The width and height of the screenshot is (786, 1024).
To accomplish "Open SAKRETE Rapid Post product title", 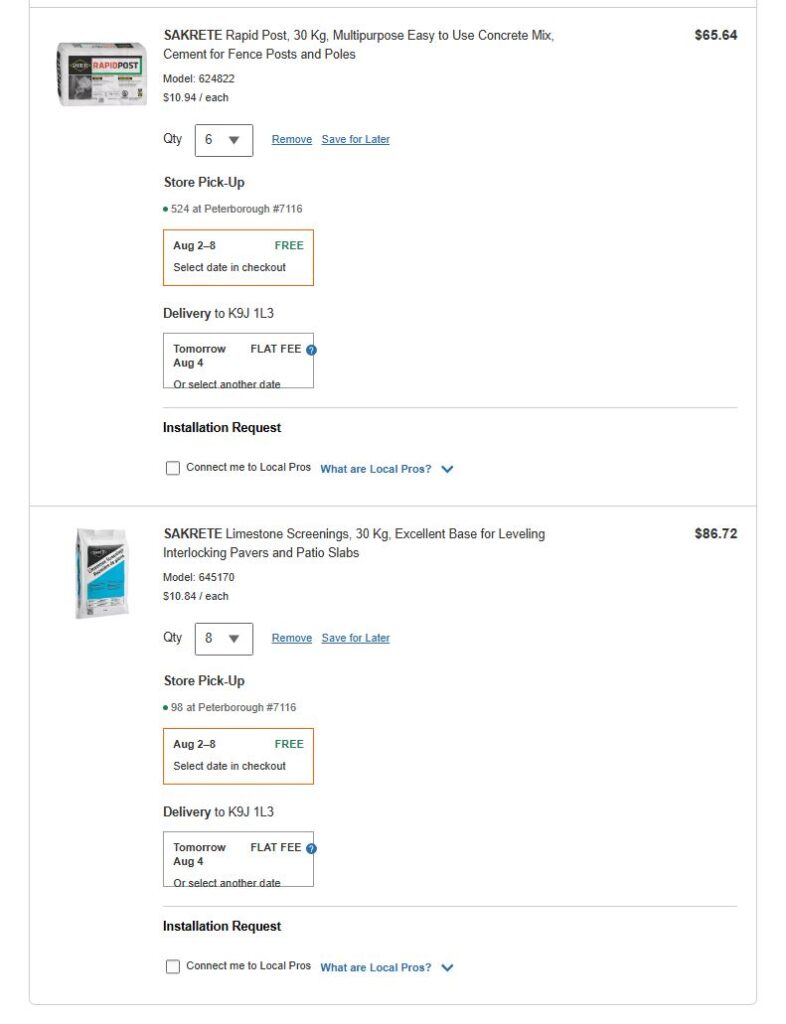I will point(358,44).
